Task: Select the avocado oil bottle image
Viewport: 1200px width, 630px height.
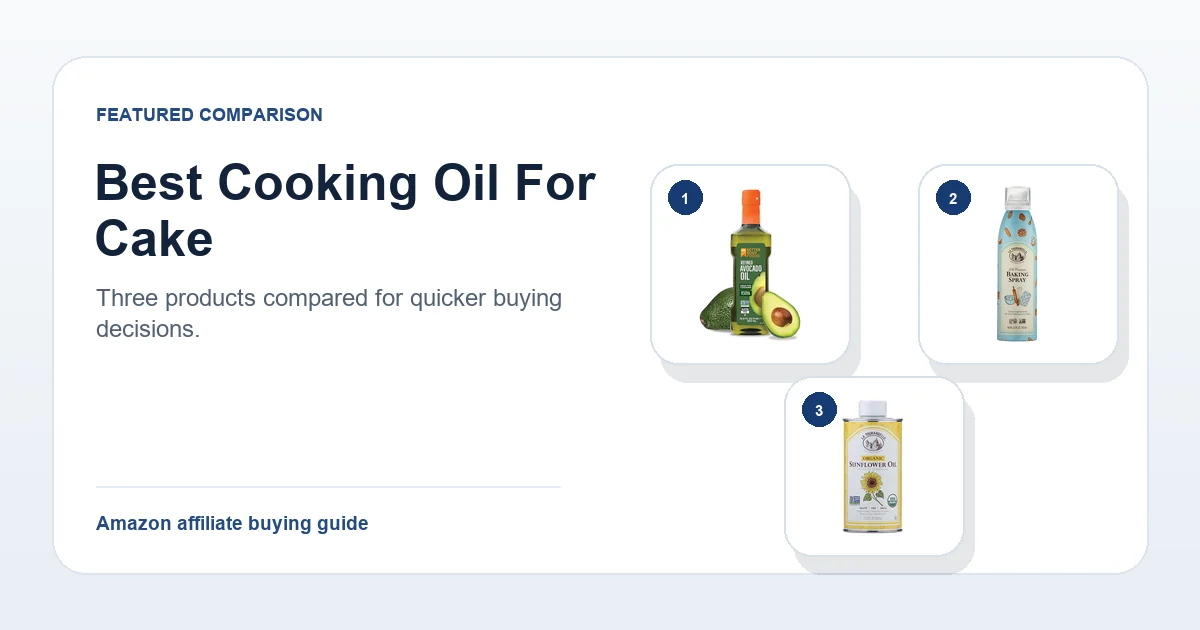Action: coord(750,264)
